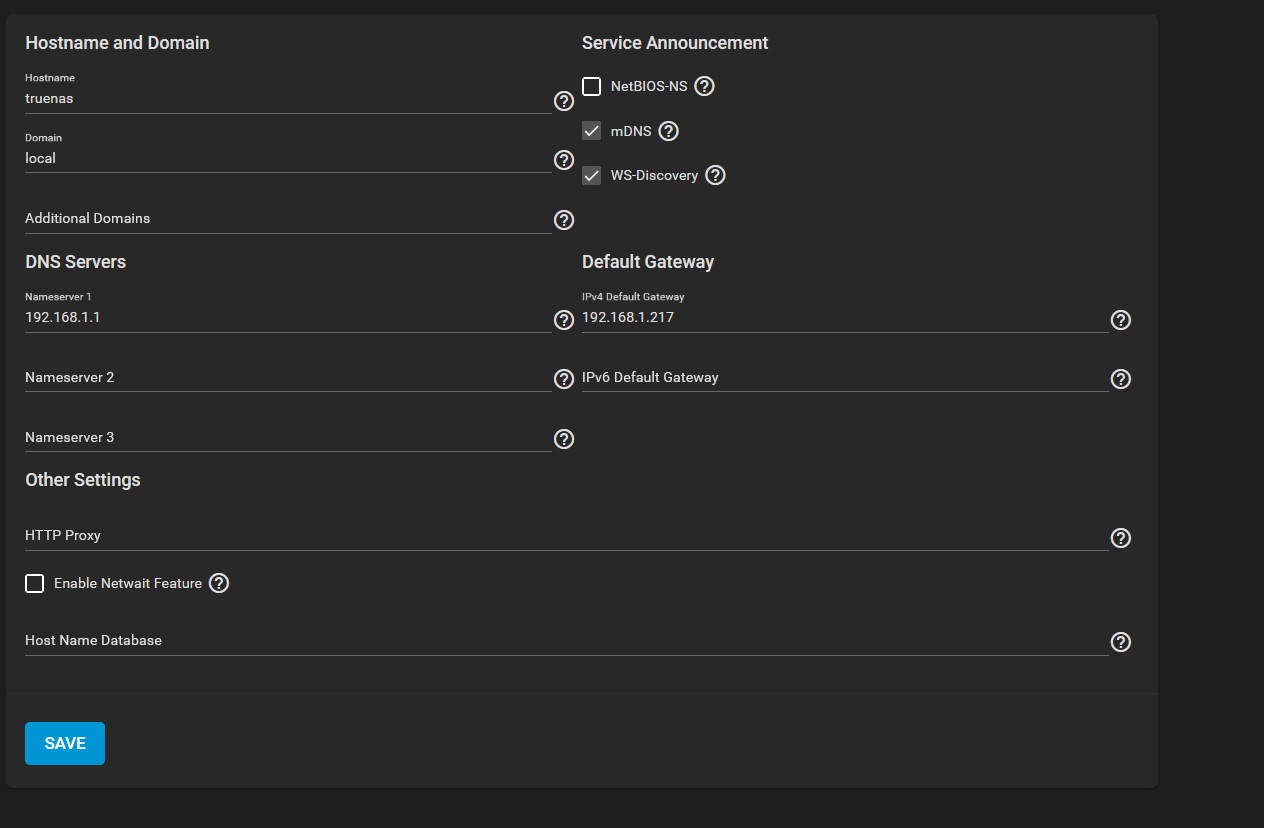
Task: View WS-Discovery help tooltip
Action: coord(715,175)
